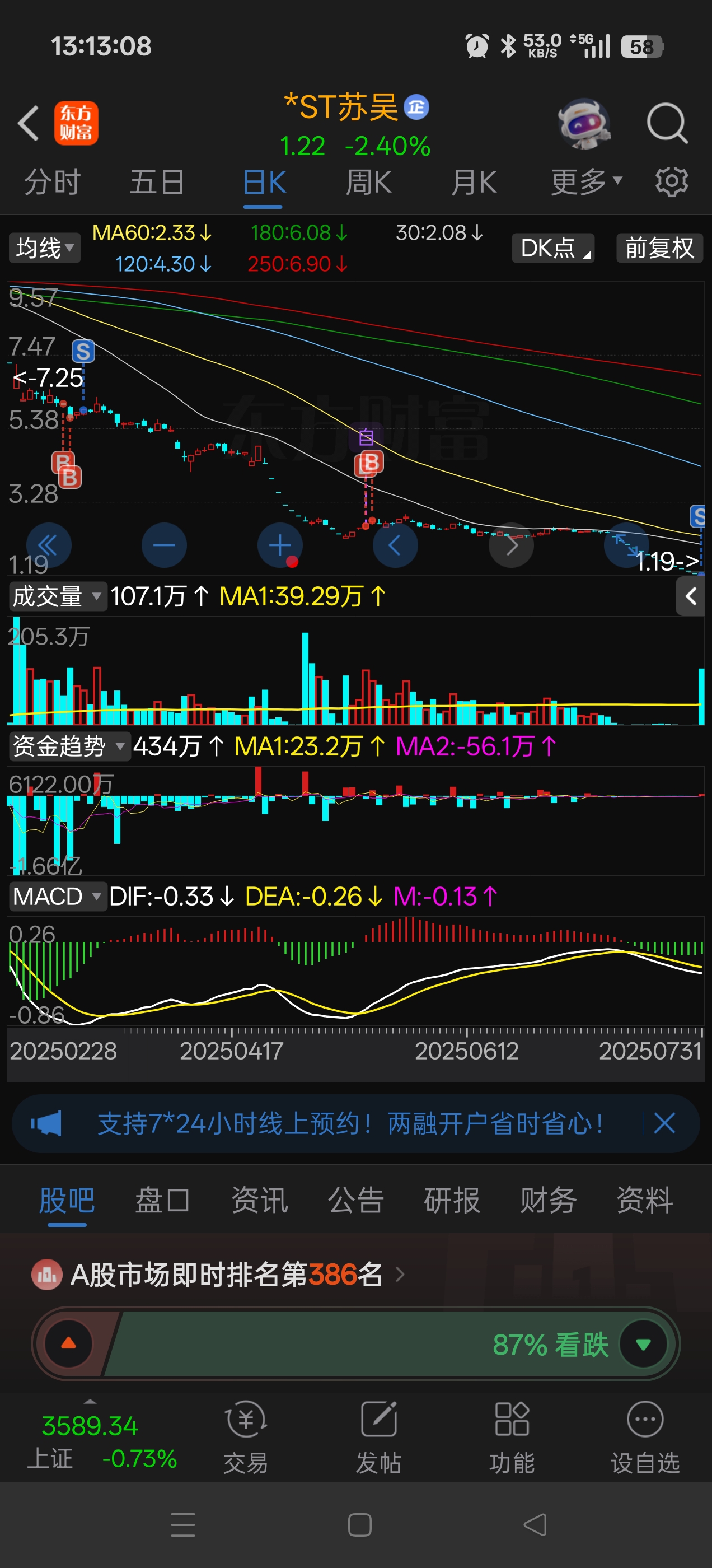
Task: Expand the 更多 period dropdown
Action: [586, 182]
